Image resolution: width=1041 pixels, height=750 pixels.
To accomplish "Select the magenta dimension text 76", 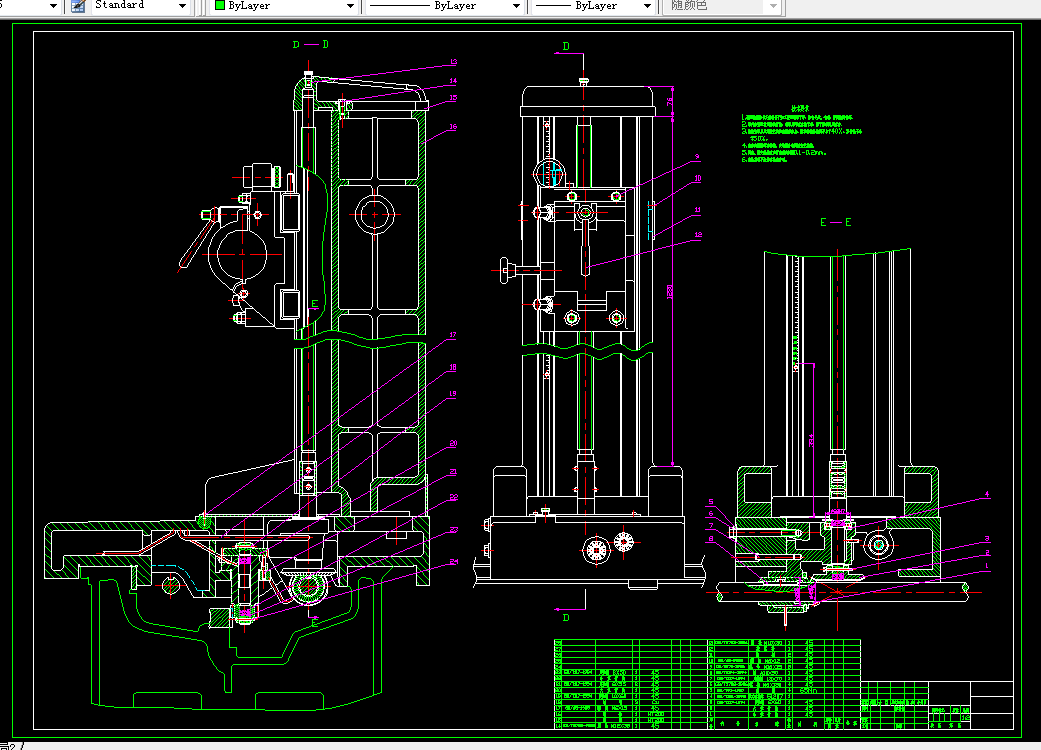I will pos(670,102).
